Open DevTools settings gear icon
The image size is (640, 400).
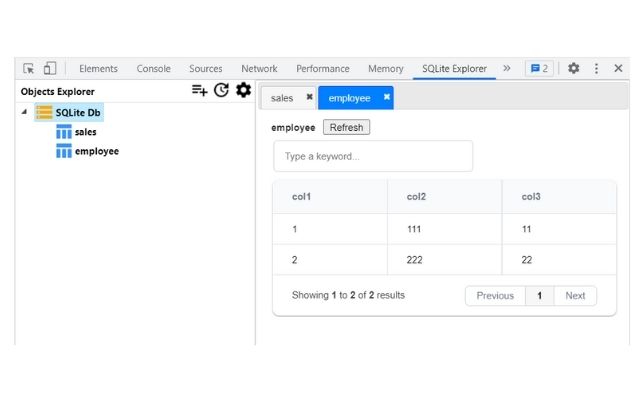pyautogui.click(x=573, y=69)
